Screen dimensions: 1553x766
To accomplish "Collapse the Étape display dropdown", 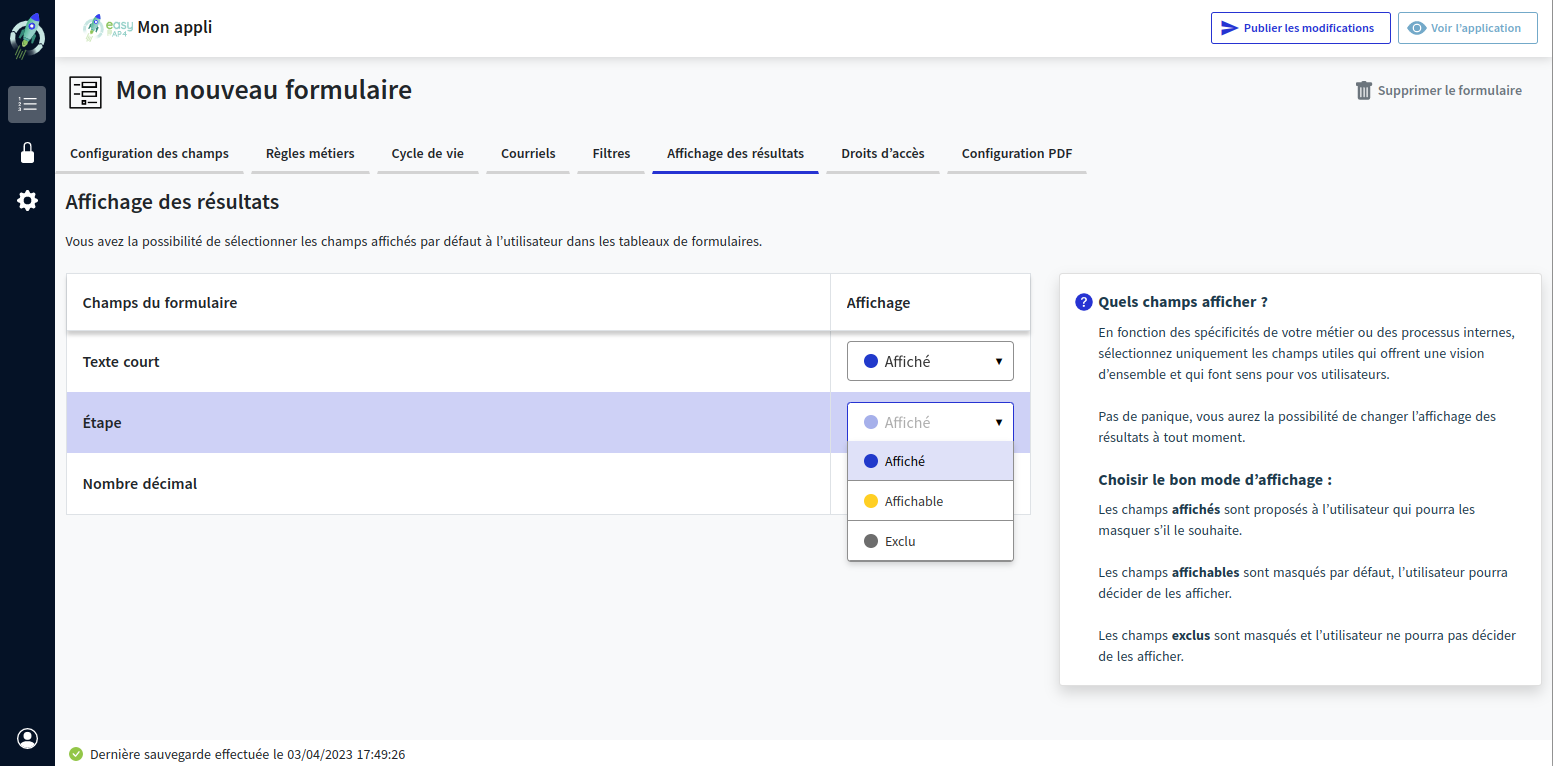I will pos(930,422).
